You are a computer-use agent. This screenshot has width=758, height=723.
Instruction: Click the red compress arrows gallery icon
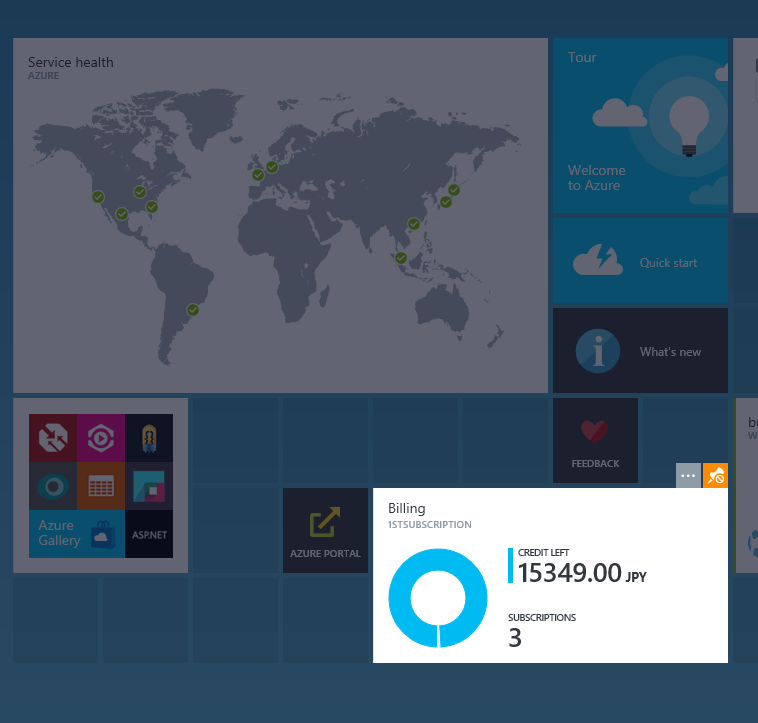(x=53, y=438)
